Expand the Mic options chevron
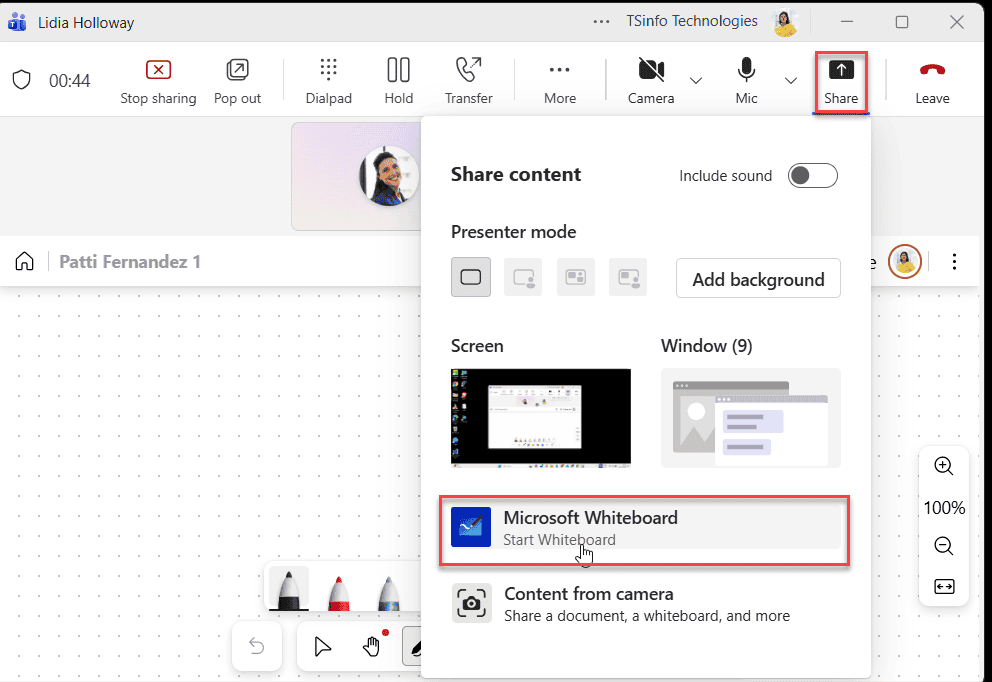Image resolution: width=992 pixels, height=682 pixels. pos(791,80)
